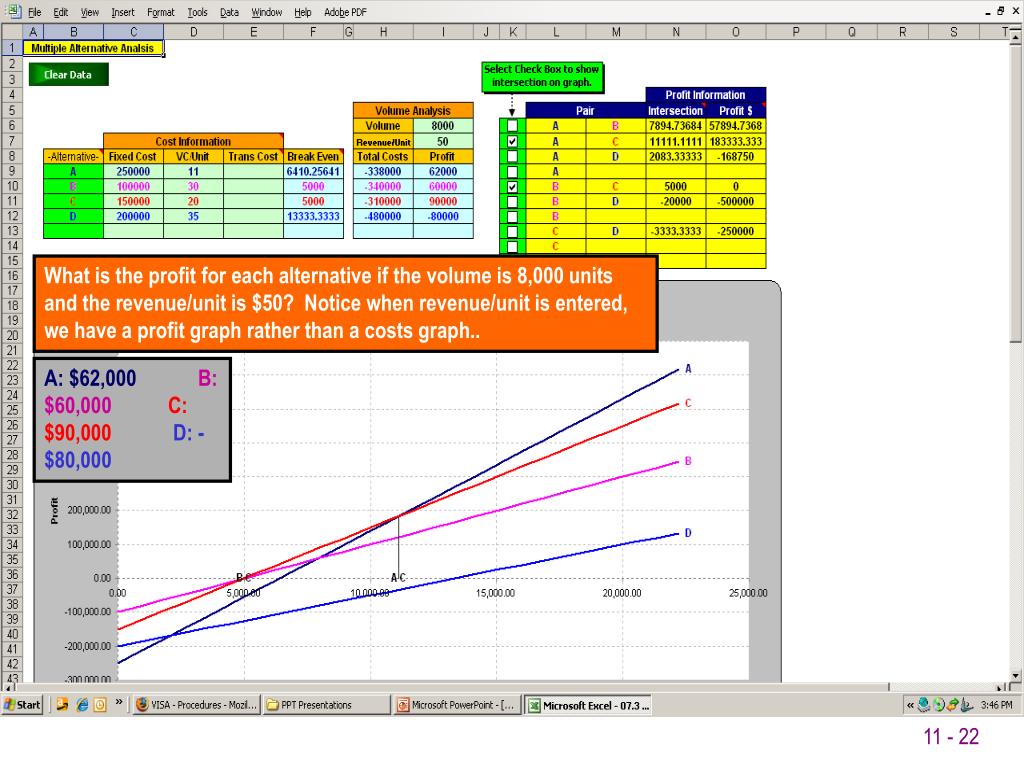The image size is (1024, 768).
Task: Select Fixed Cost cell 250000 for alternative A
Action: pos(133,172)
